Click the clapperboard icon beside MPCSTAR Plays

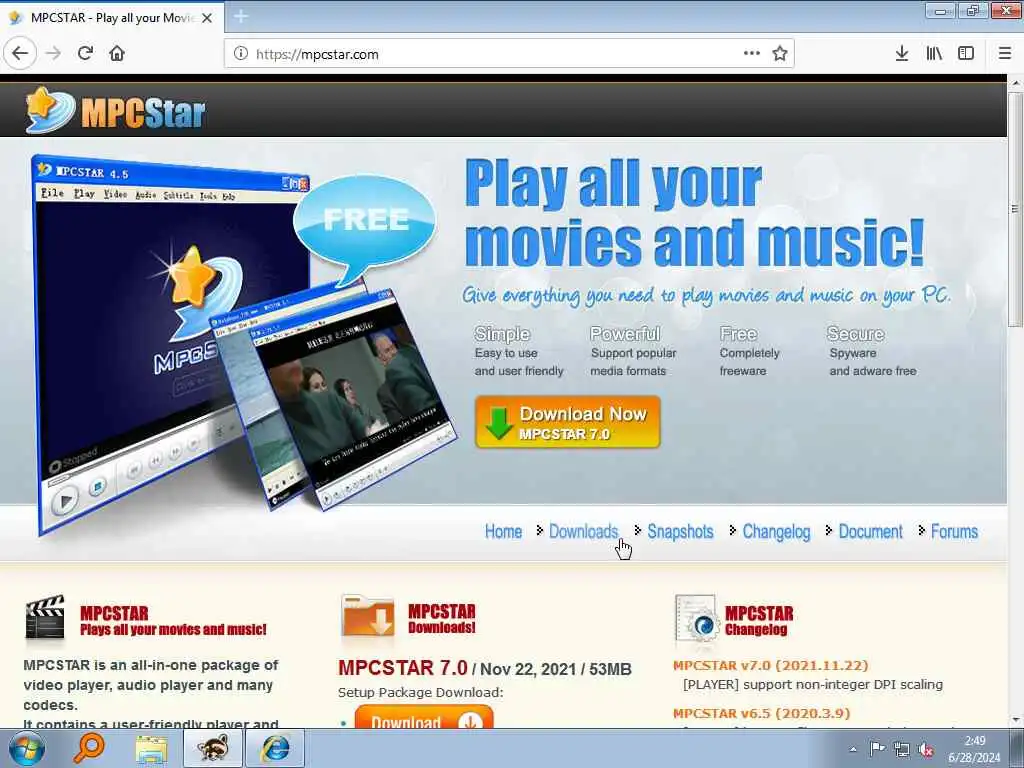[45, 617]
